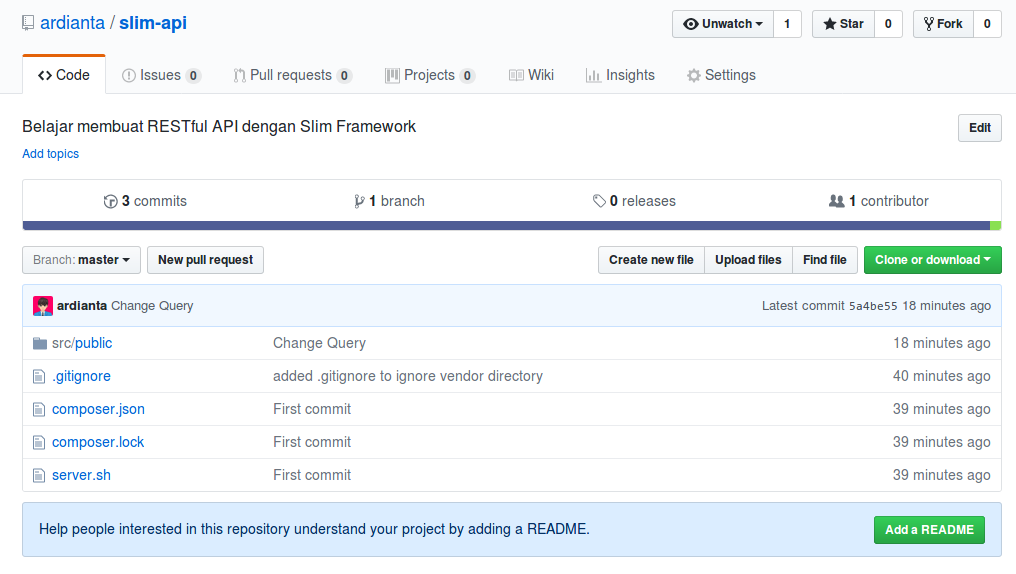This screenshot has width=1016, height=574.
Task: Click the language breakdown color bar
Action: [512, 225]
